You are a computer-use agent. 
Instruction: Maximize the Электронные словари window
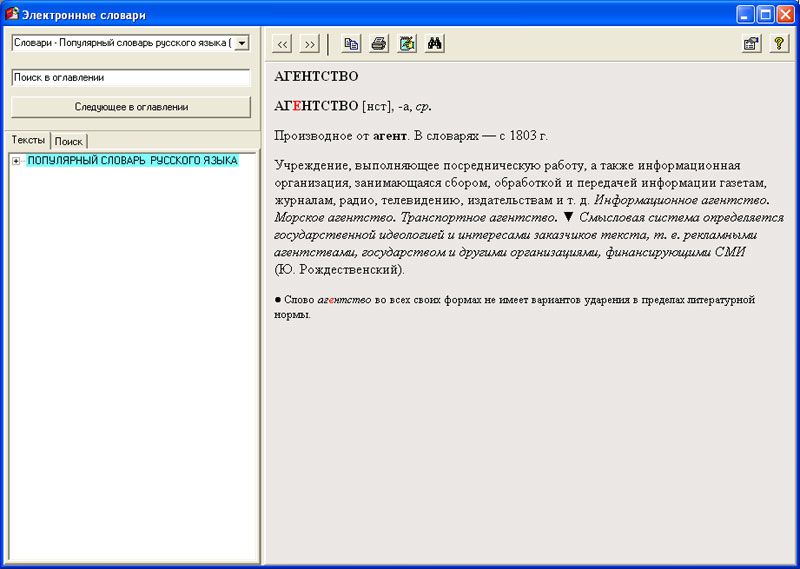click(x=765, y=14)
